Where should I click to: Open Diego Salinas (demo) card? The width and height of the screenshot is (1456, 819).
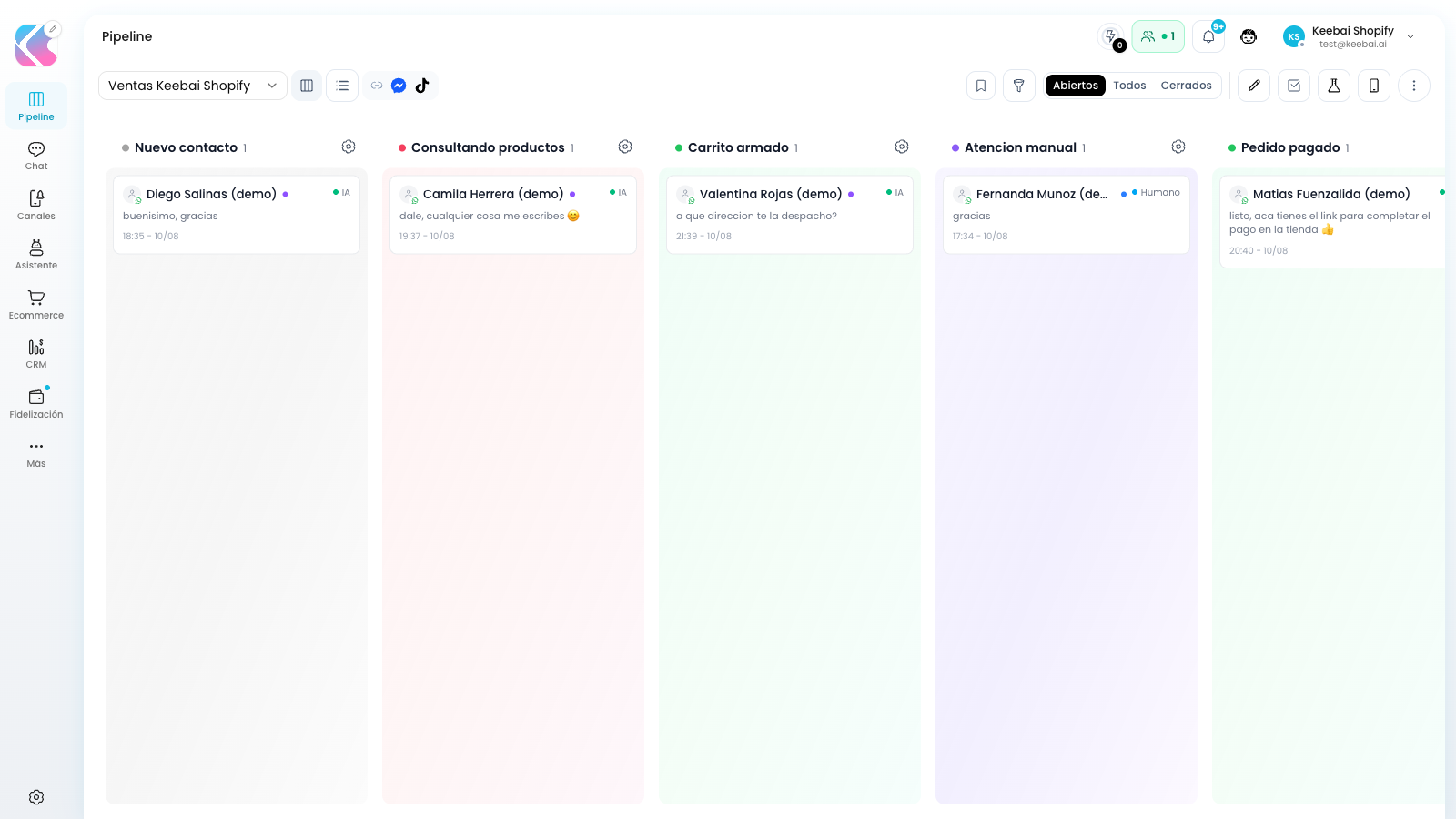[x=237, y=215]
